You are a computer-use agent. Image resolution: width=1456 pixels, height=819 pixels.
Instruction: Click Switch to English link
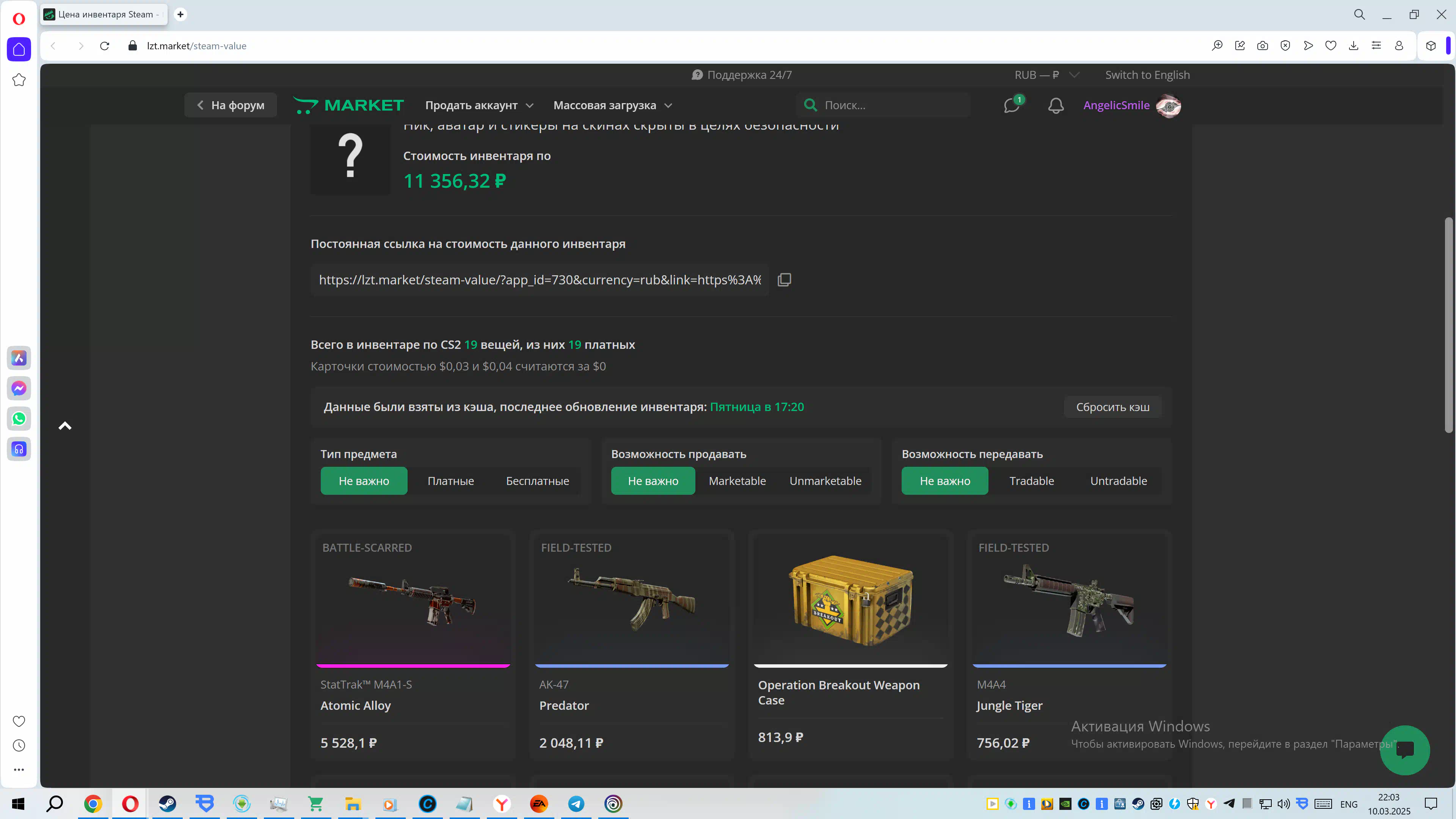1147,75
